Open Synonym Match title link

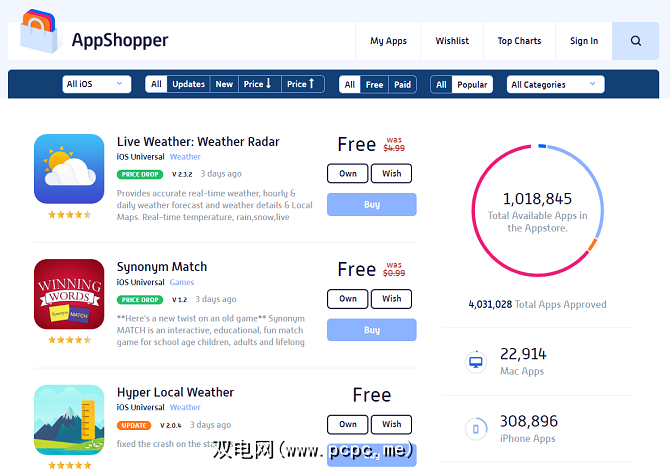pos(162,267)
